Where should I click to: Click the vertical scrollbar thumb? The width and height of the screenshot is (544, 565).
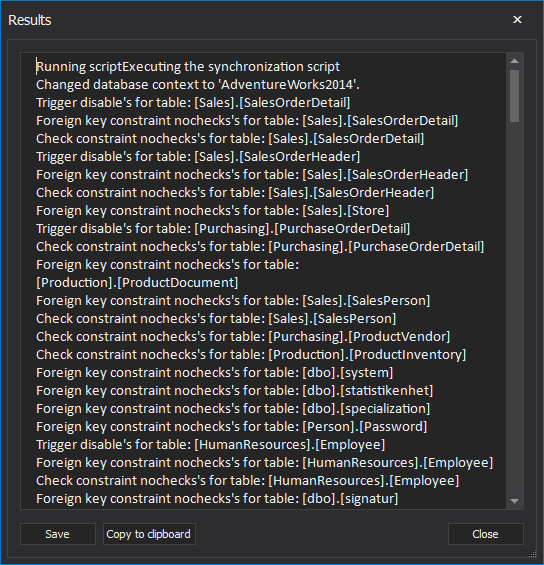coord(514,96)
